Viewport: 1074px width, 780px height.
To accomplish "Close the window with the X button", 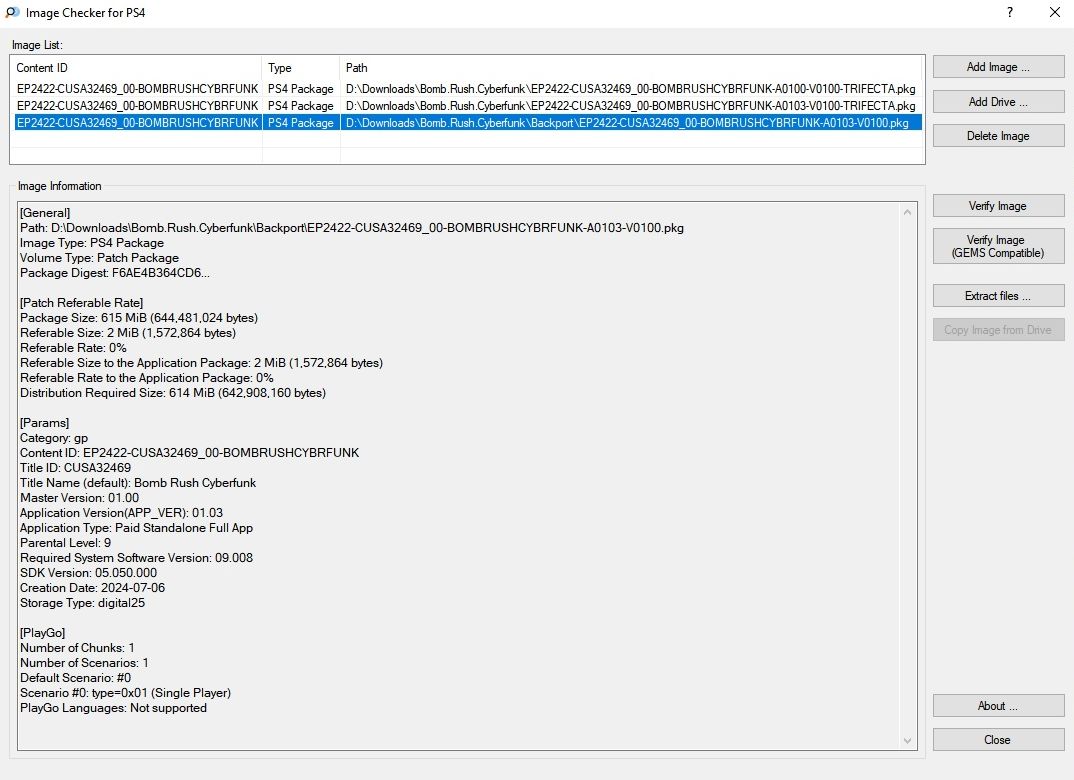I will [1055, 12].
